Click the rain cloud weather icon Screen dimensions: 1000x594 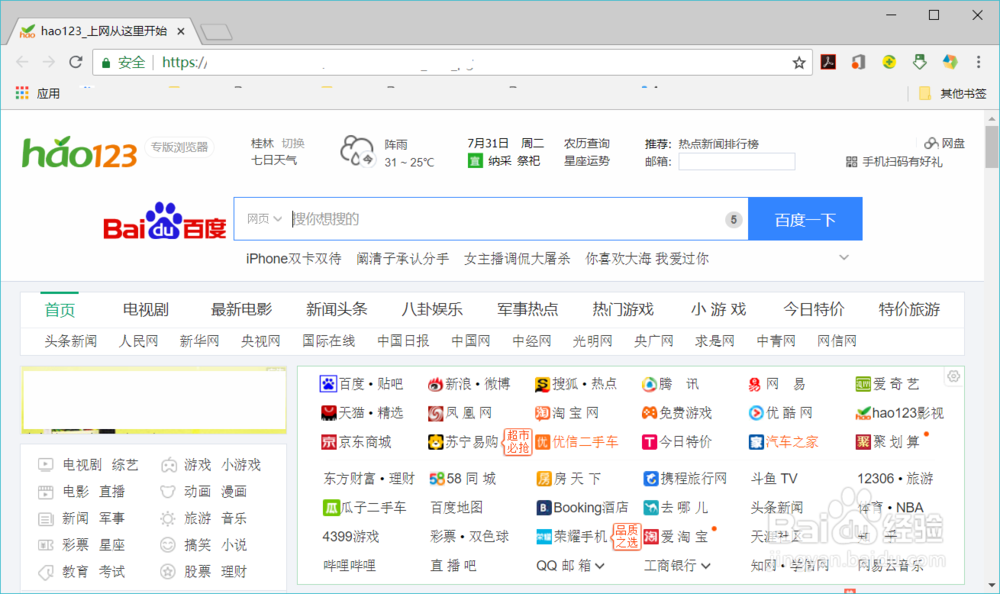click(357, 151)
